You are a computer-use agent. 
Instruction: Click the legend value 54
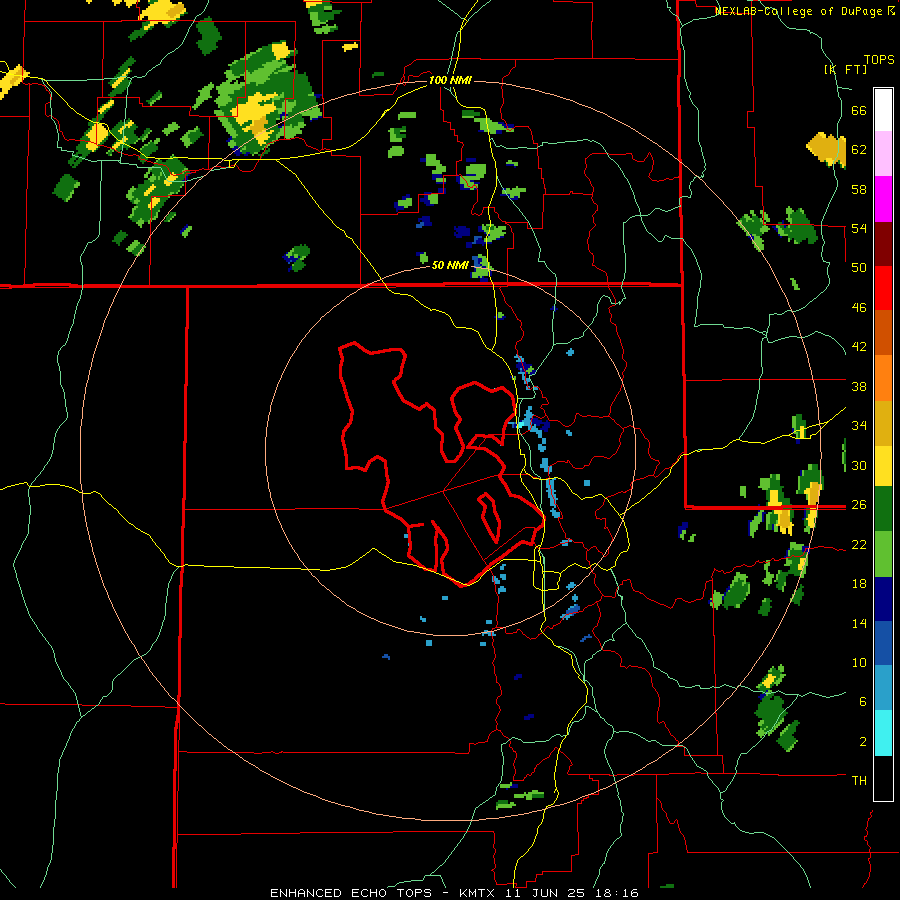859,228
